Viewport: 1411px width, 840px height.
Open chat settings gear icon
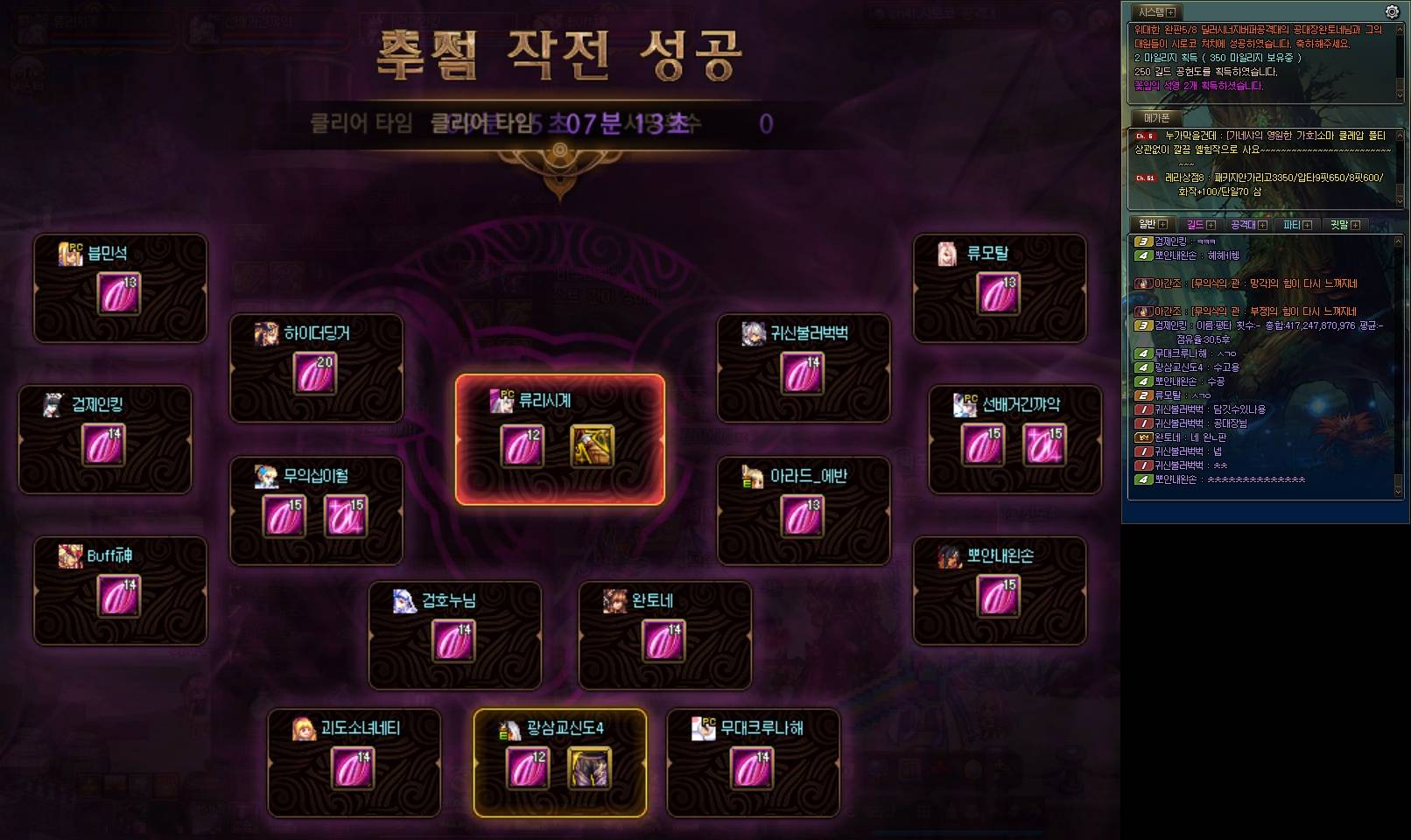coord(1392,11)
